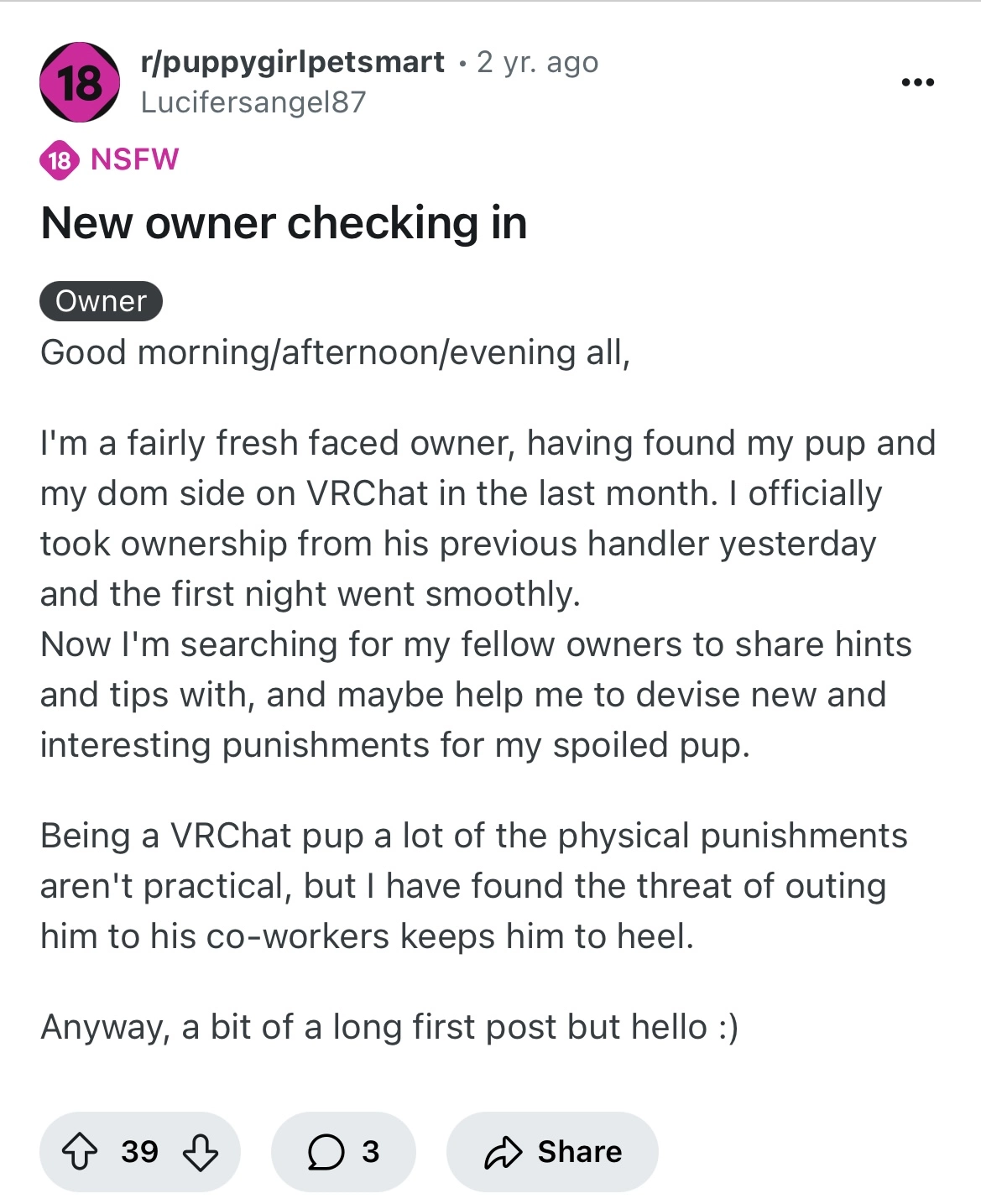The width and height of the screenshot is (981, 1204).
Task: Click the Good morning/afternoon/evening greeting line
Action: [335, 352]
